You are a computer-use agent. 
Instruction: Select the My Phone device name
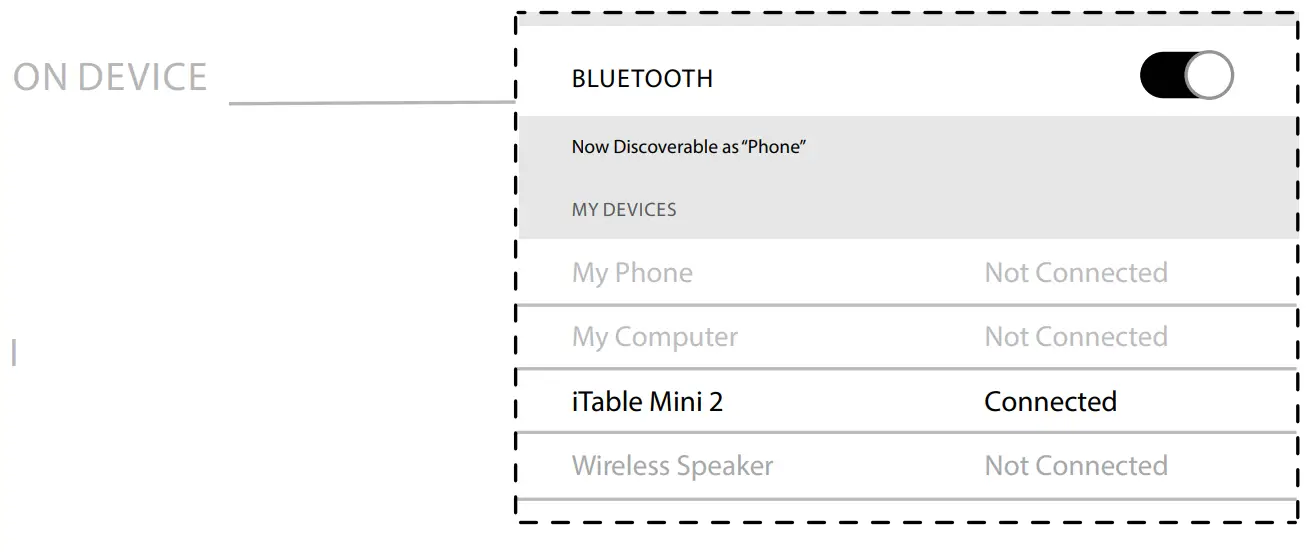(632, 273)
